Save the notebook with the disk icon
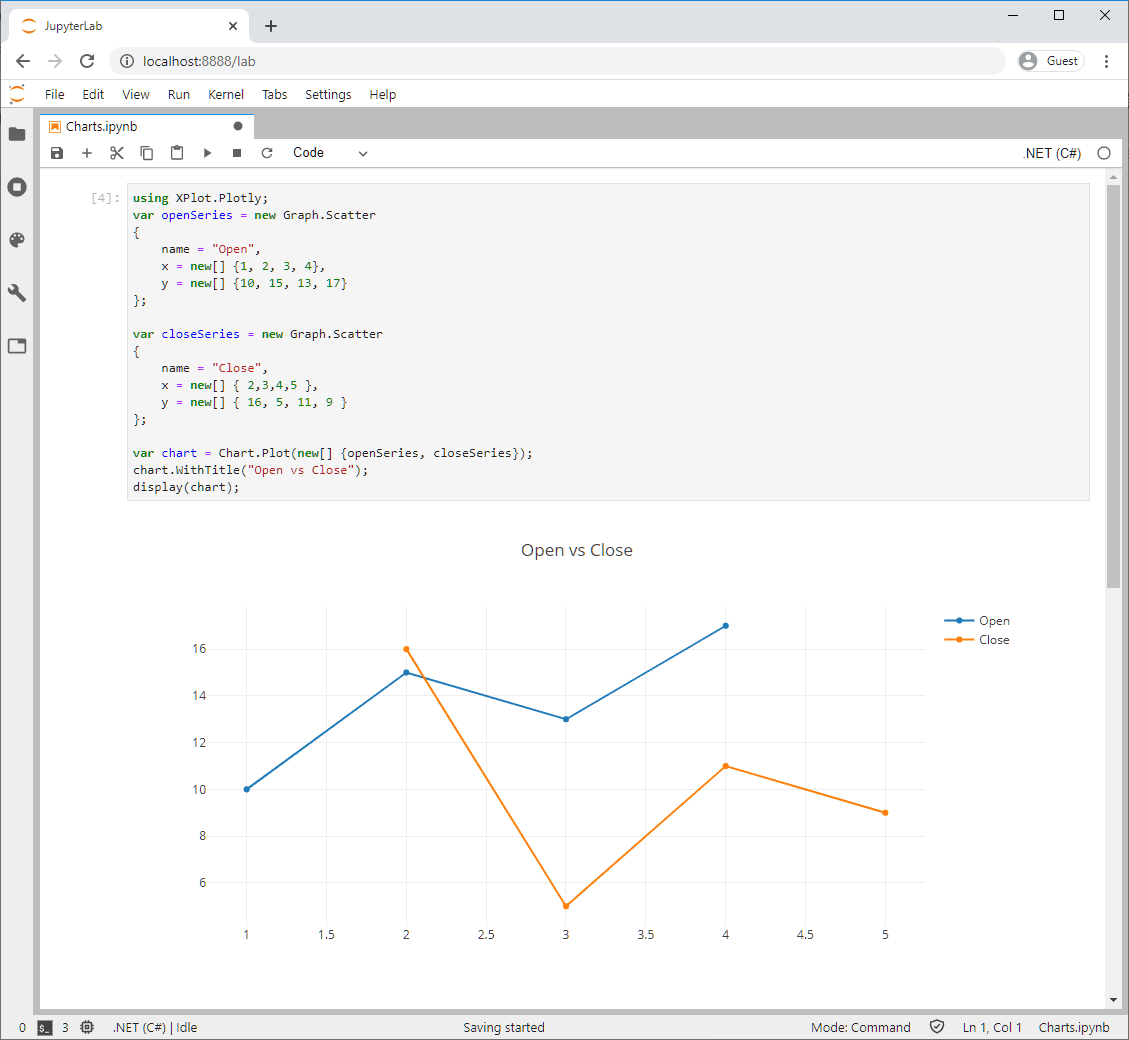 [x=57, y=153]
